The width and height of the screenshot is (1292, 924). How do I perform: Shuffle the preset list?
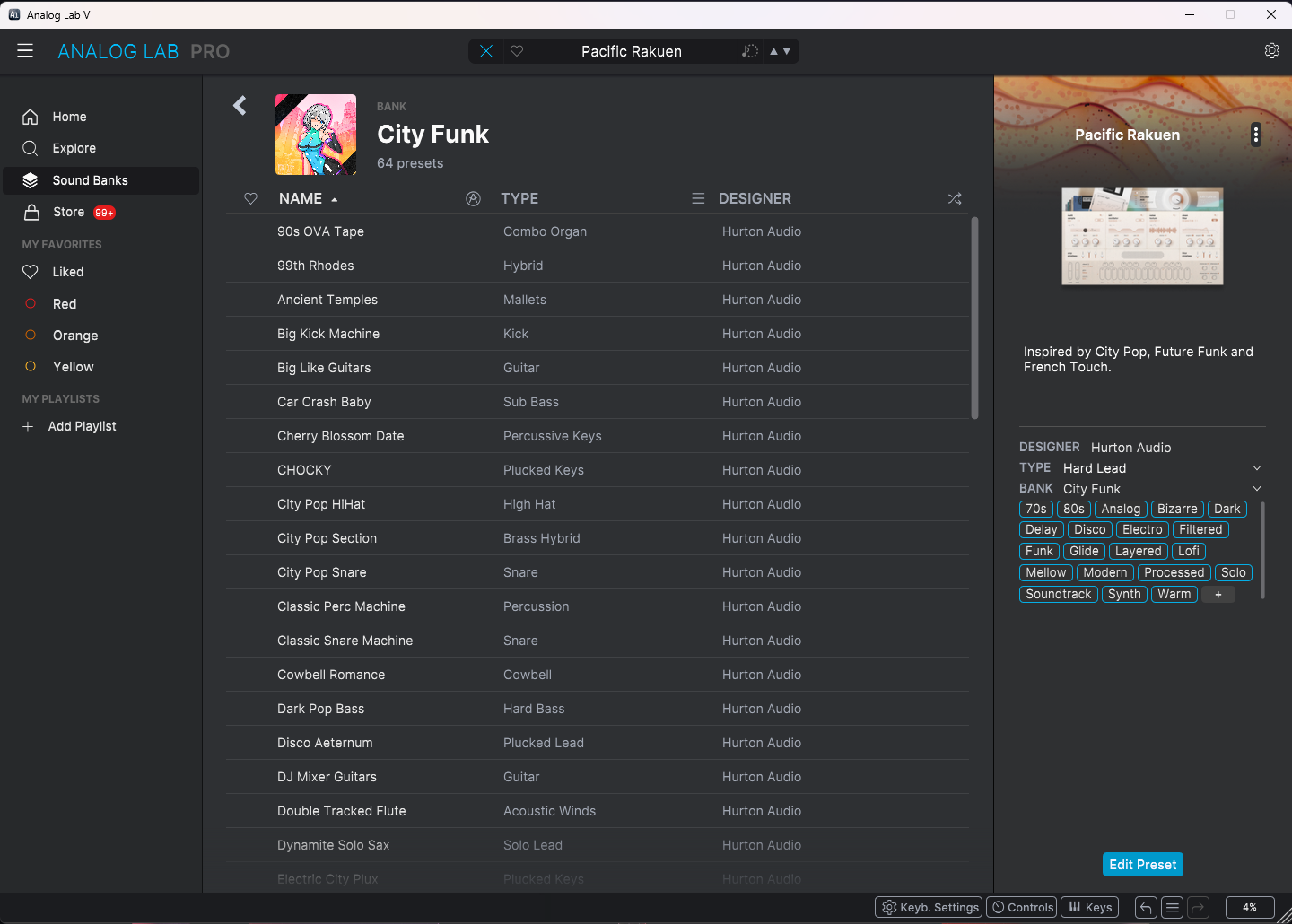click(x=955, y=199)
